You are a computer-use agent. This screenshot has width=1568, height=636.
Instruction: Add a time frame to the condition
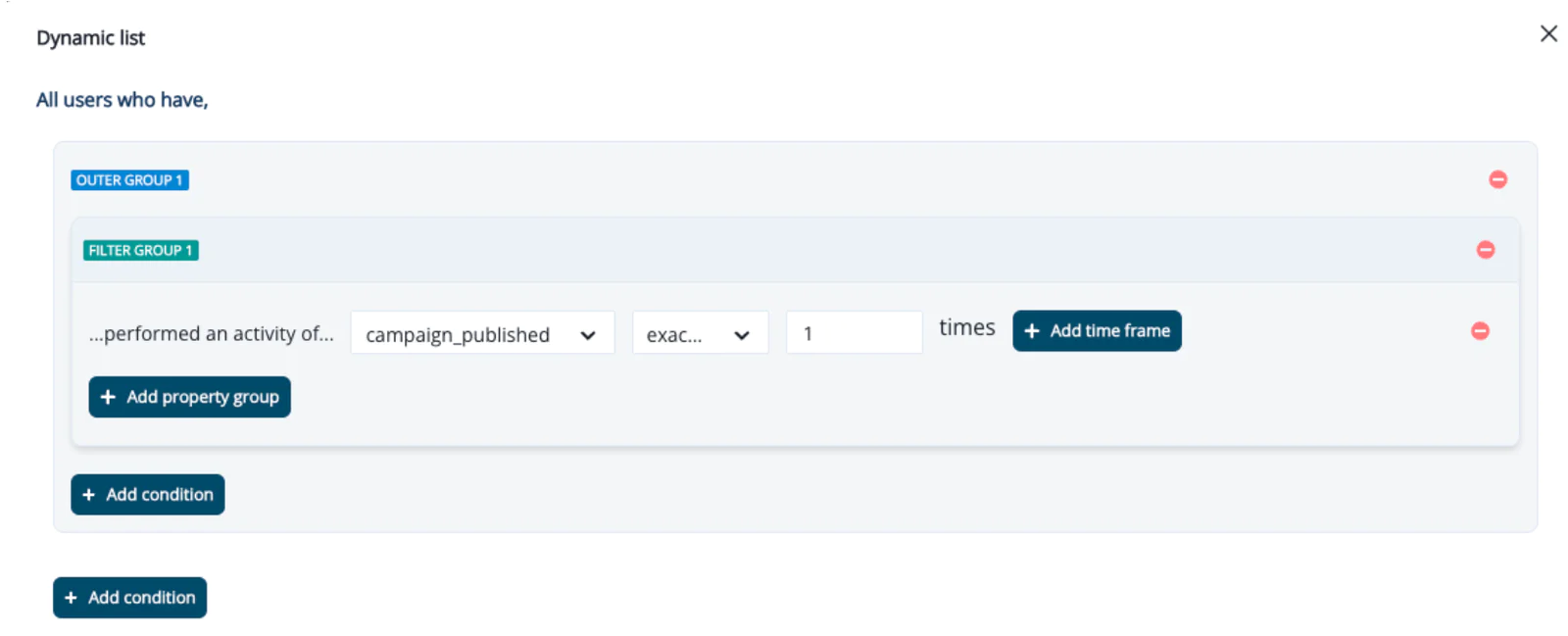[1096, 330]
